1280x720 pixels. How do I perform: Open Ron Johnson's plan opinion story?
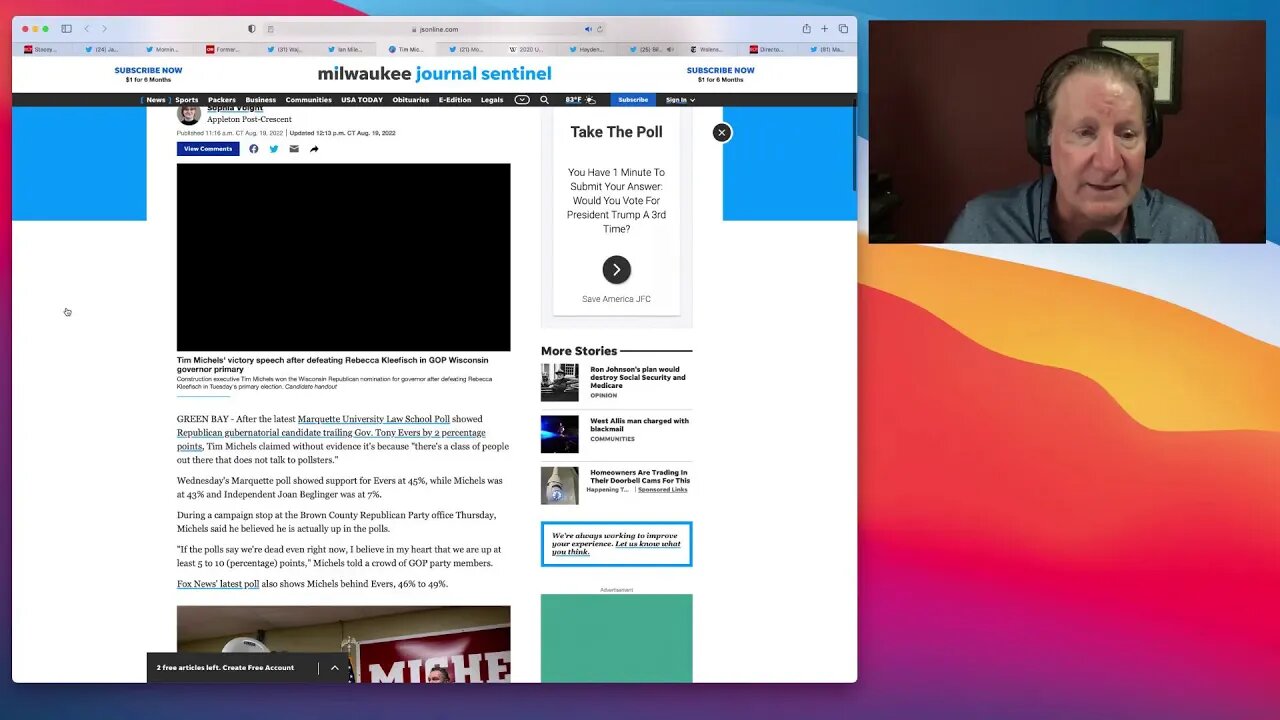pos(638,377)
